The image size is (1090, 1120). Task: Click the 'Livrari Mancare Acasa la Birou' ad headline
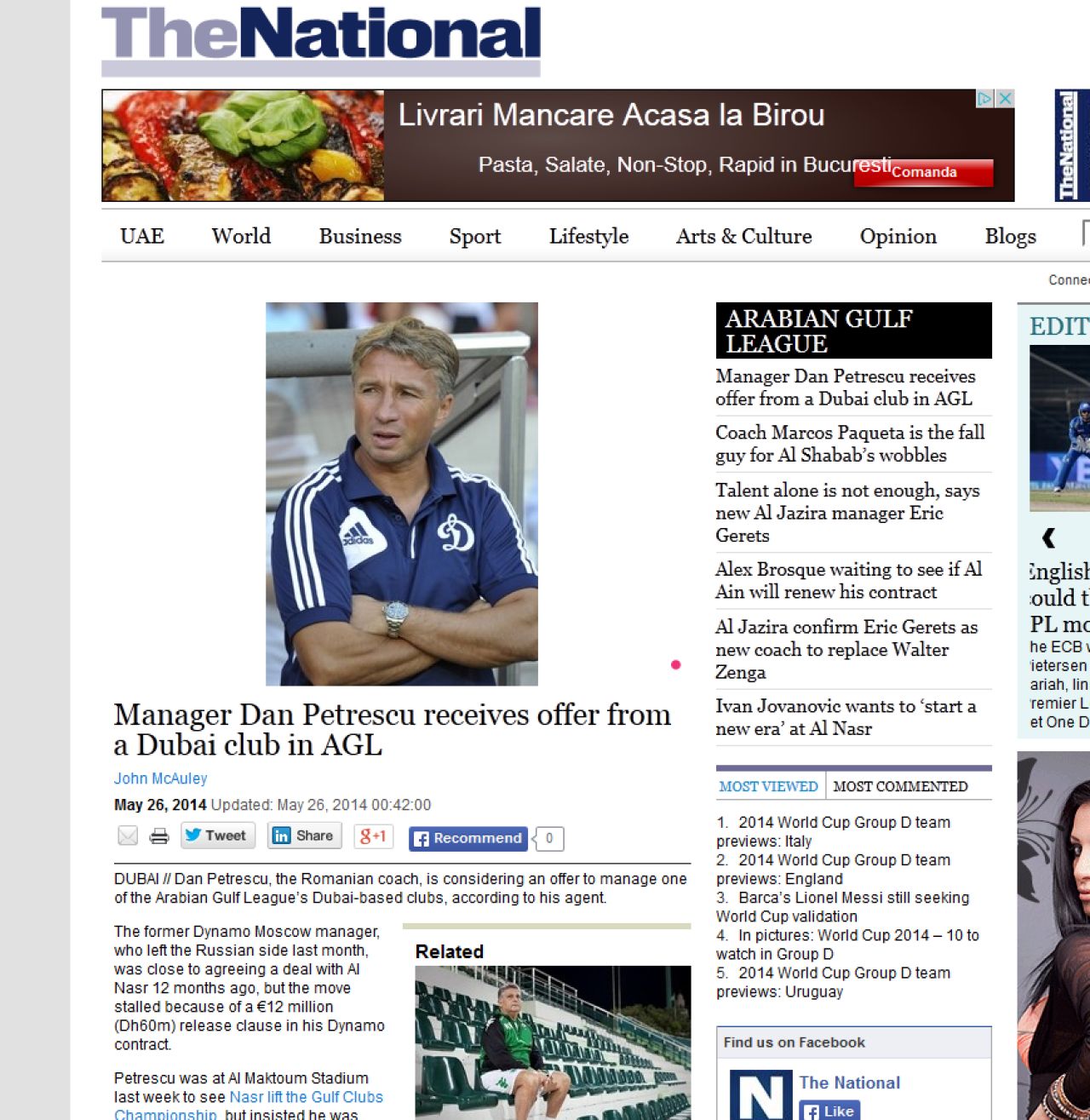pos(611,115)
